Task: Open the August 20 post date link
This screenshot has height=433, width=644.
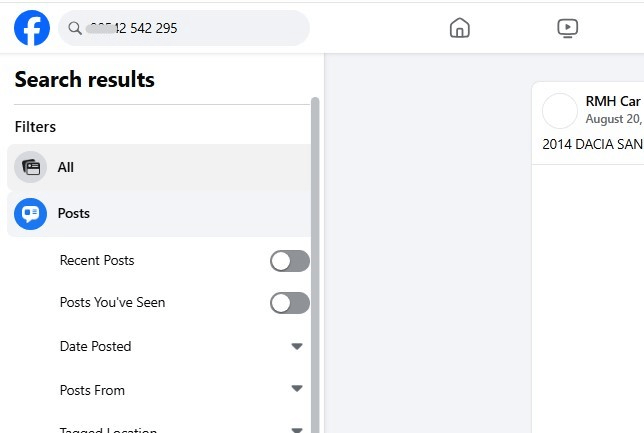Action: 613,119
